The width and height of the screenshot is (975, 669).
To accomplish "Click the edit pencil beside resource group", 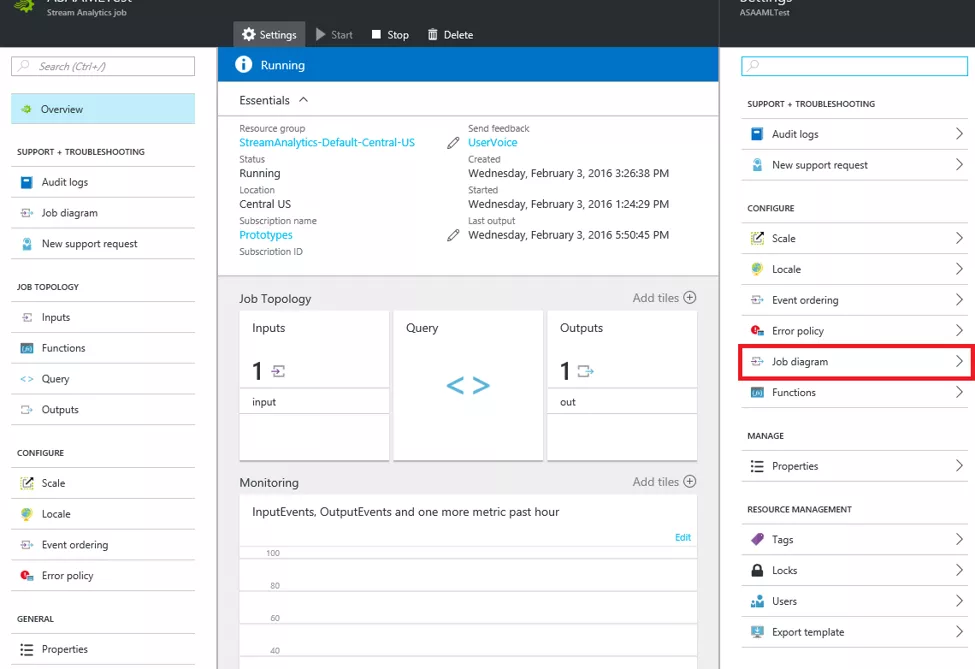I will click(x=453, y=143).
